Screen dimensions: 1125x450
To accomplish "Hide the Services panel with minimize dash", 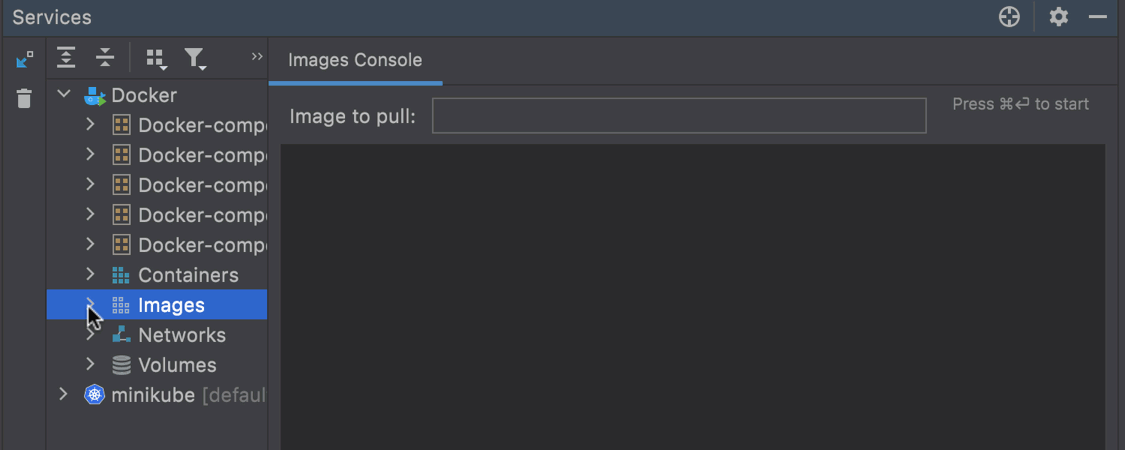I will click(1098, 17).
